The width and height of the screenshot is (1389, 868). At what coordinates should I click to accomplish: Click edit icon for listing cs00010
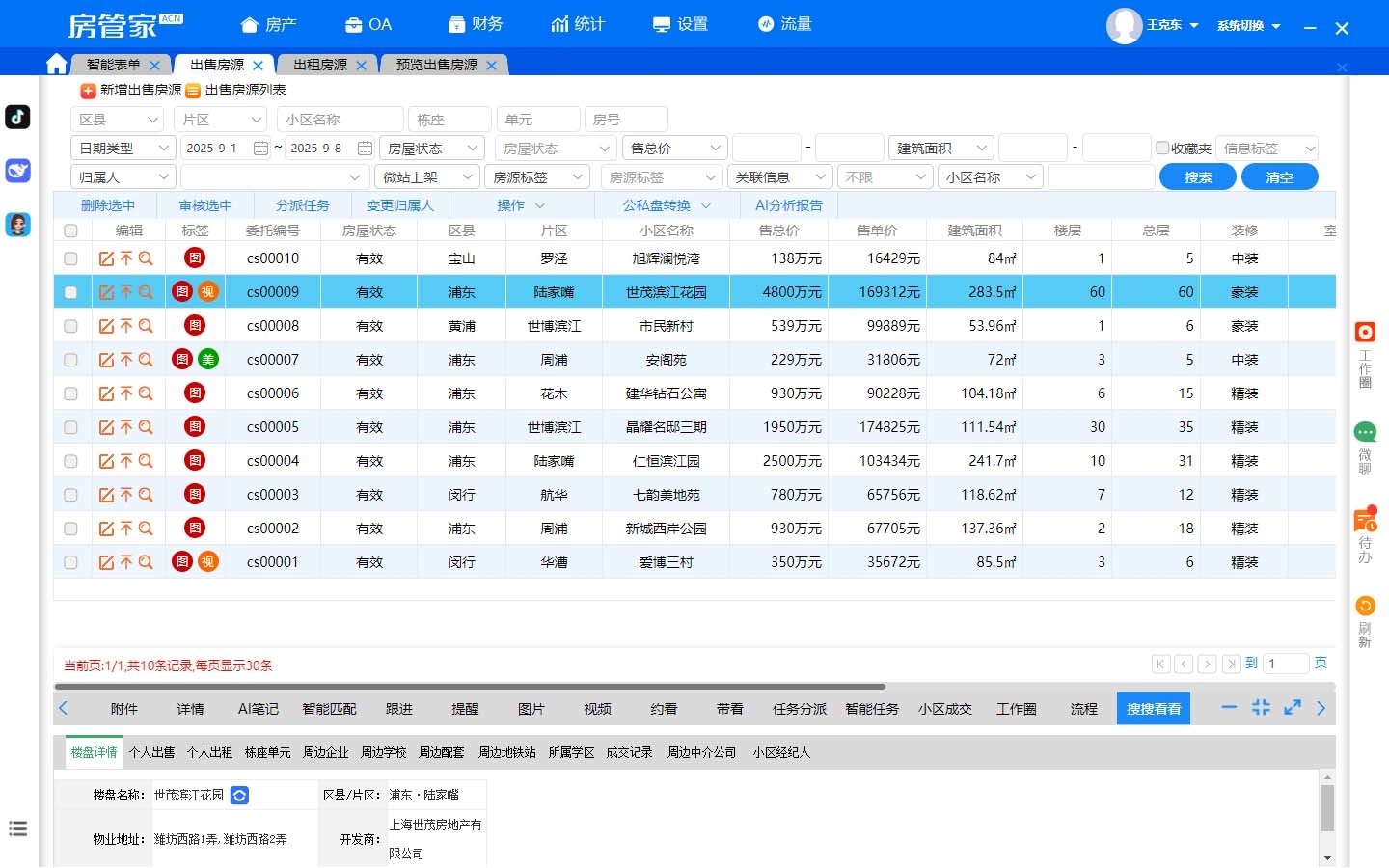click(107, 258)
